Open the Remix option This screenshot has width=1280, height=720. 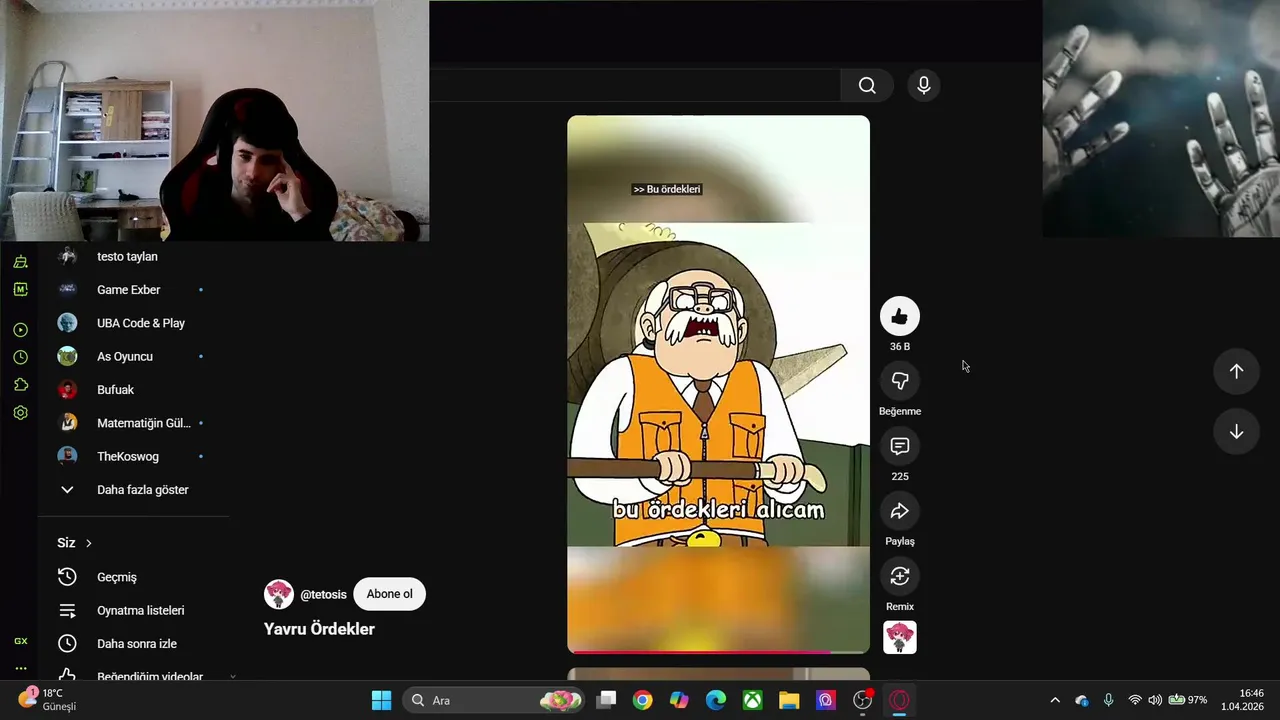tap(899, 576)
